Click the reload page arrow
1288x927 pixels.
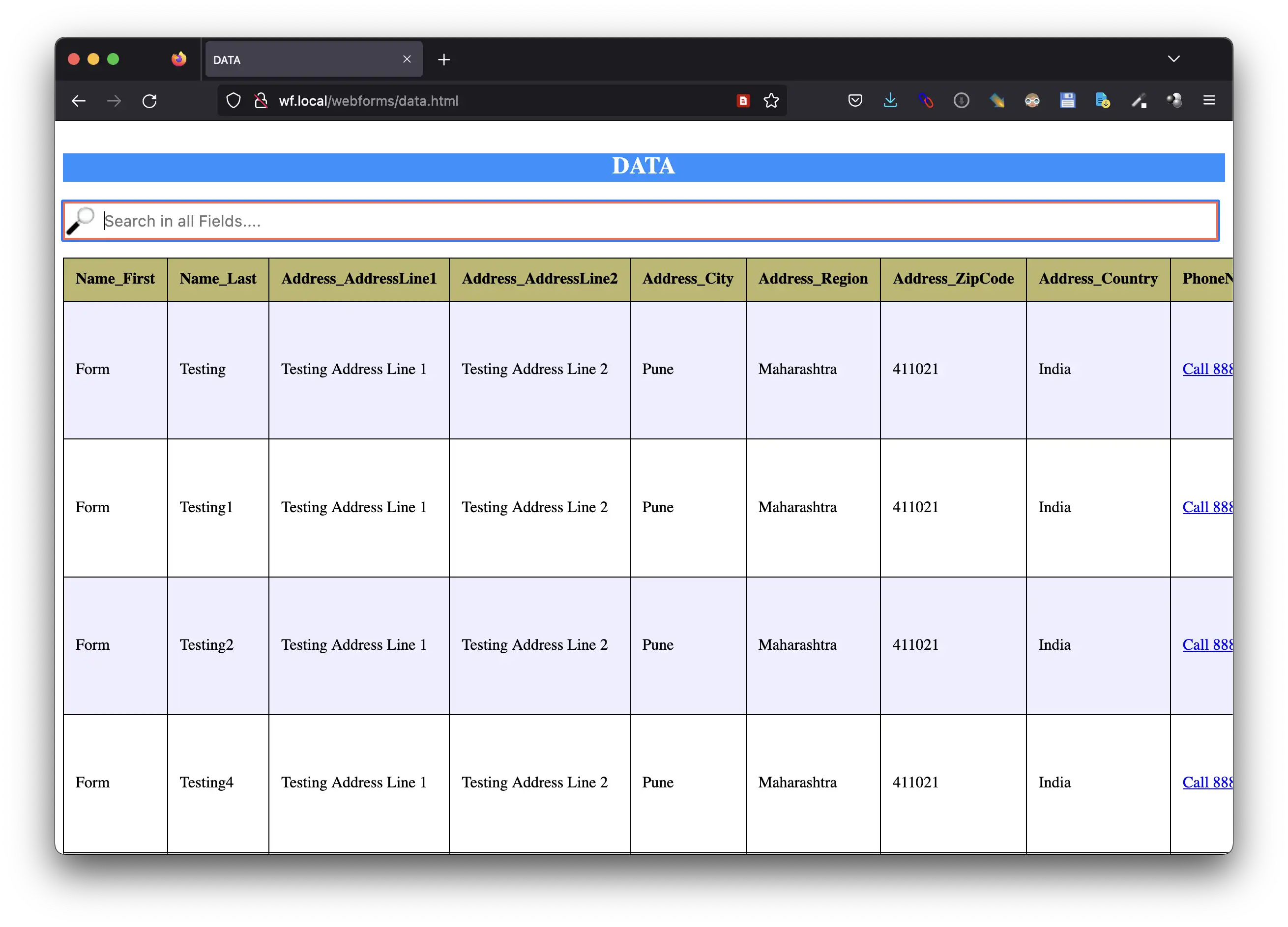[x=150, y=100]
